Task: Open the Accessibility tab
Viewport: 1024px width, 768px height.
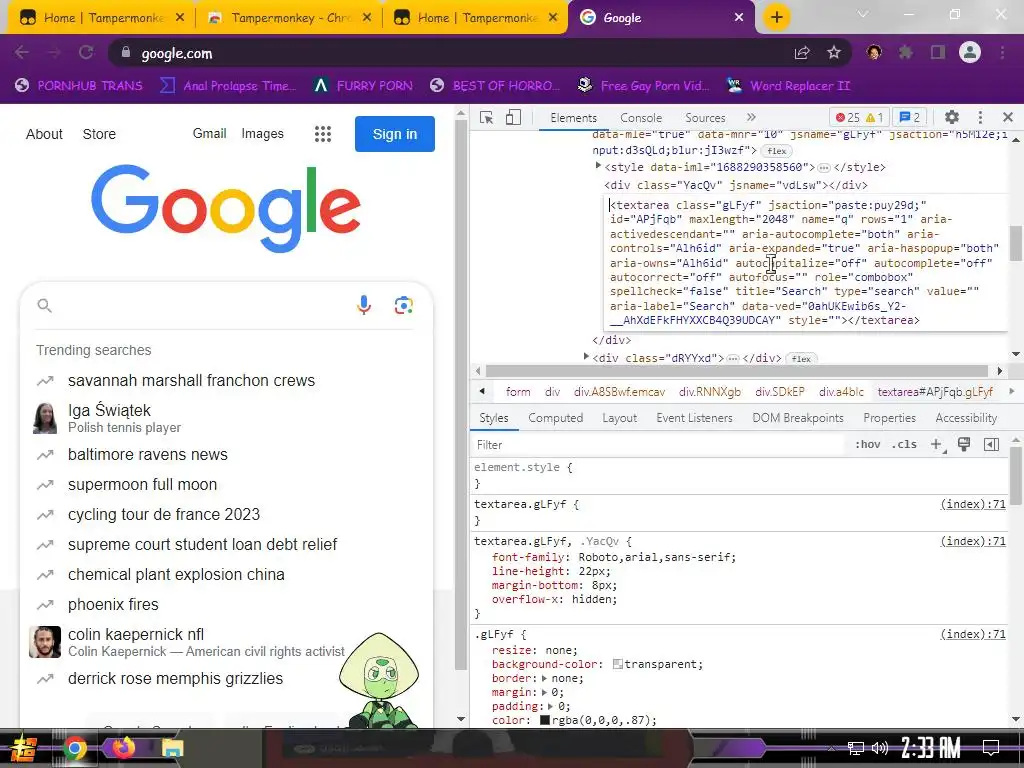Action: [x=966, y=418]
